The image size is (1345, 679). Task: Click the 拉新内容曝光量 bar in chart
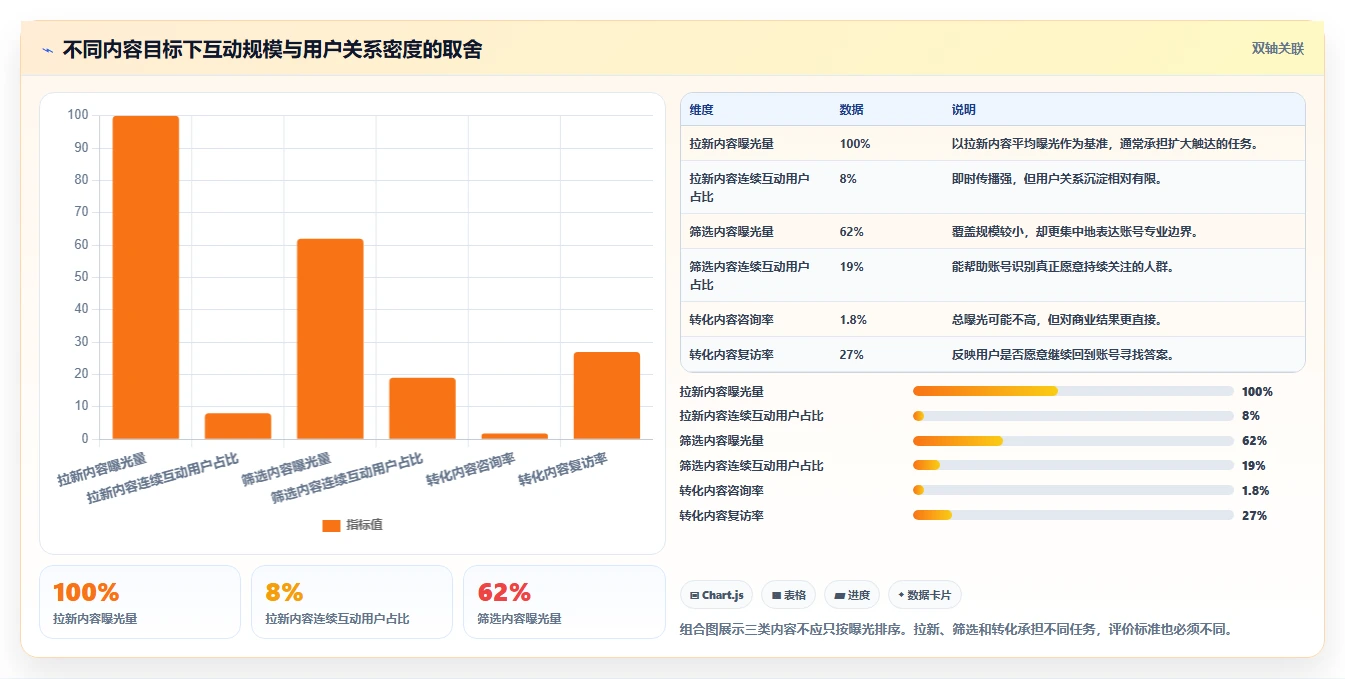[145, 277]
